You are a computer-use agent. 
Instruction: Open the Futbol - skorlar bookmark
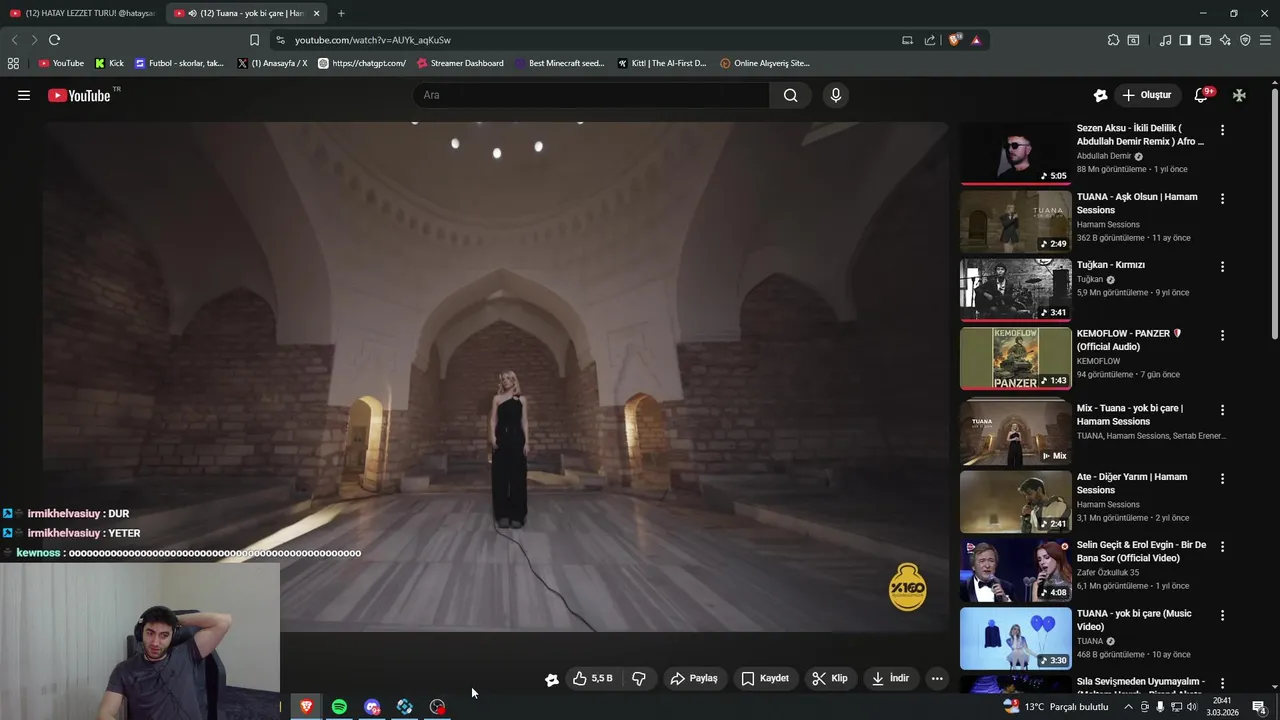click(180, 63)
